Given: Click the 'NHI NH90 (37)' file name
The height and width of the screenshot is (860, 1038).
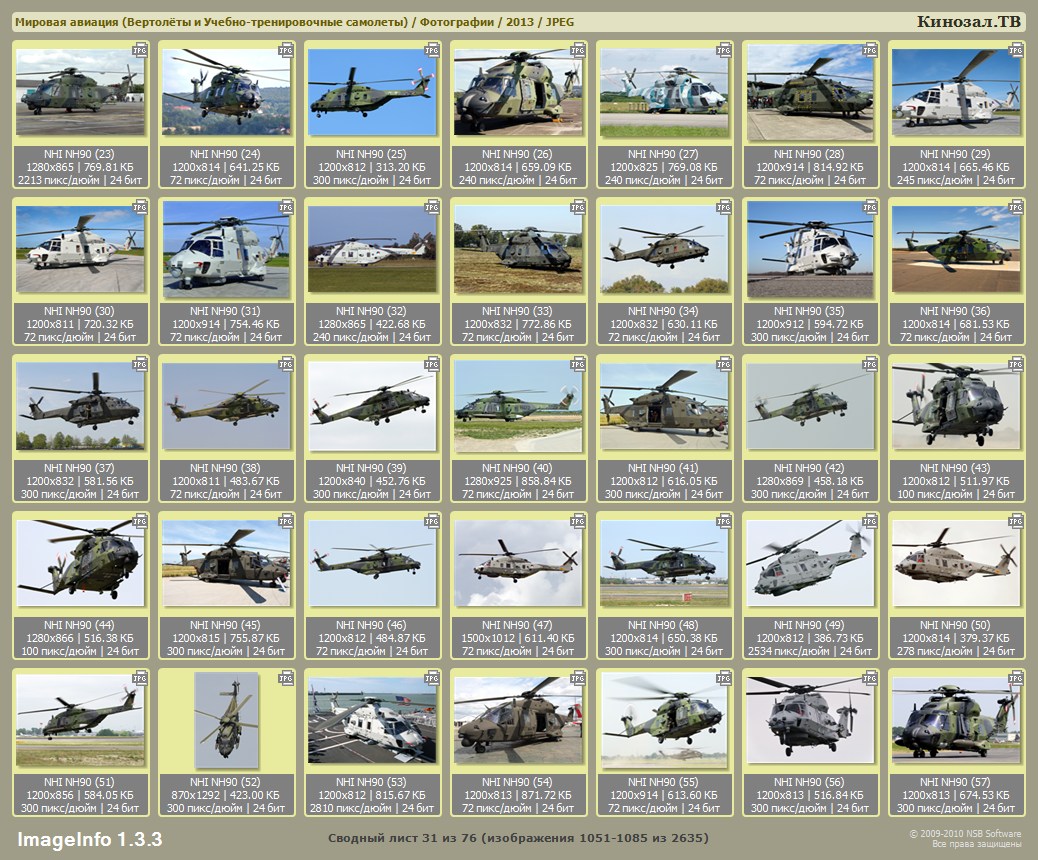Looking at the screenshot, I should click(x=79, y=468).
